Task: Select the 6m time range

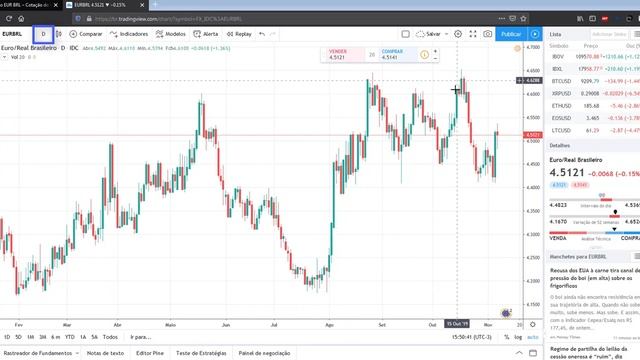Action: coord(56,337)
